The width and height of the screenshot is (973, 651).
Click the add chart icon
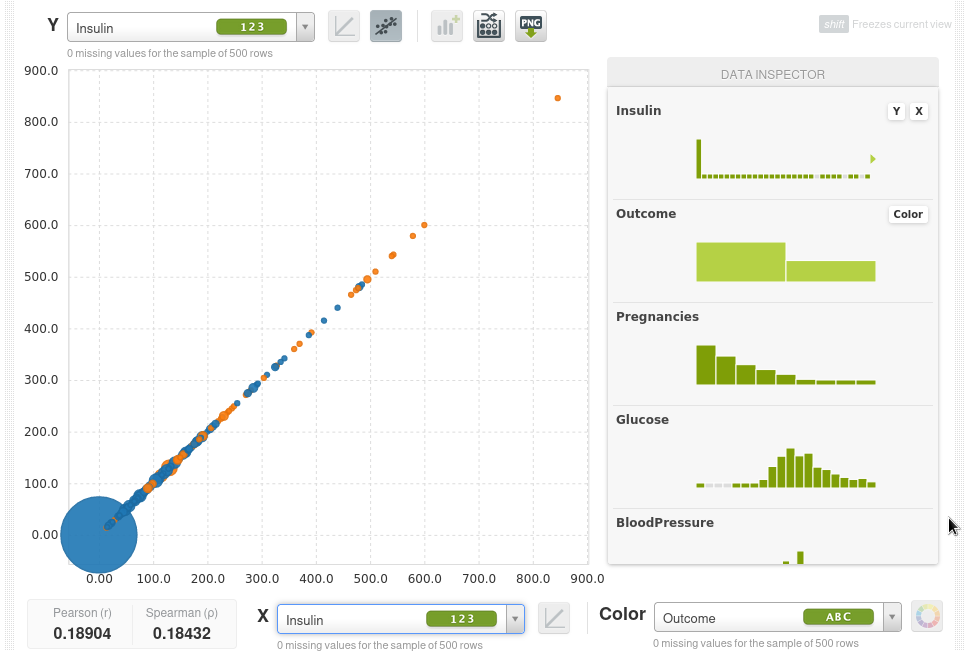pos(447,27)
